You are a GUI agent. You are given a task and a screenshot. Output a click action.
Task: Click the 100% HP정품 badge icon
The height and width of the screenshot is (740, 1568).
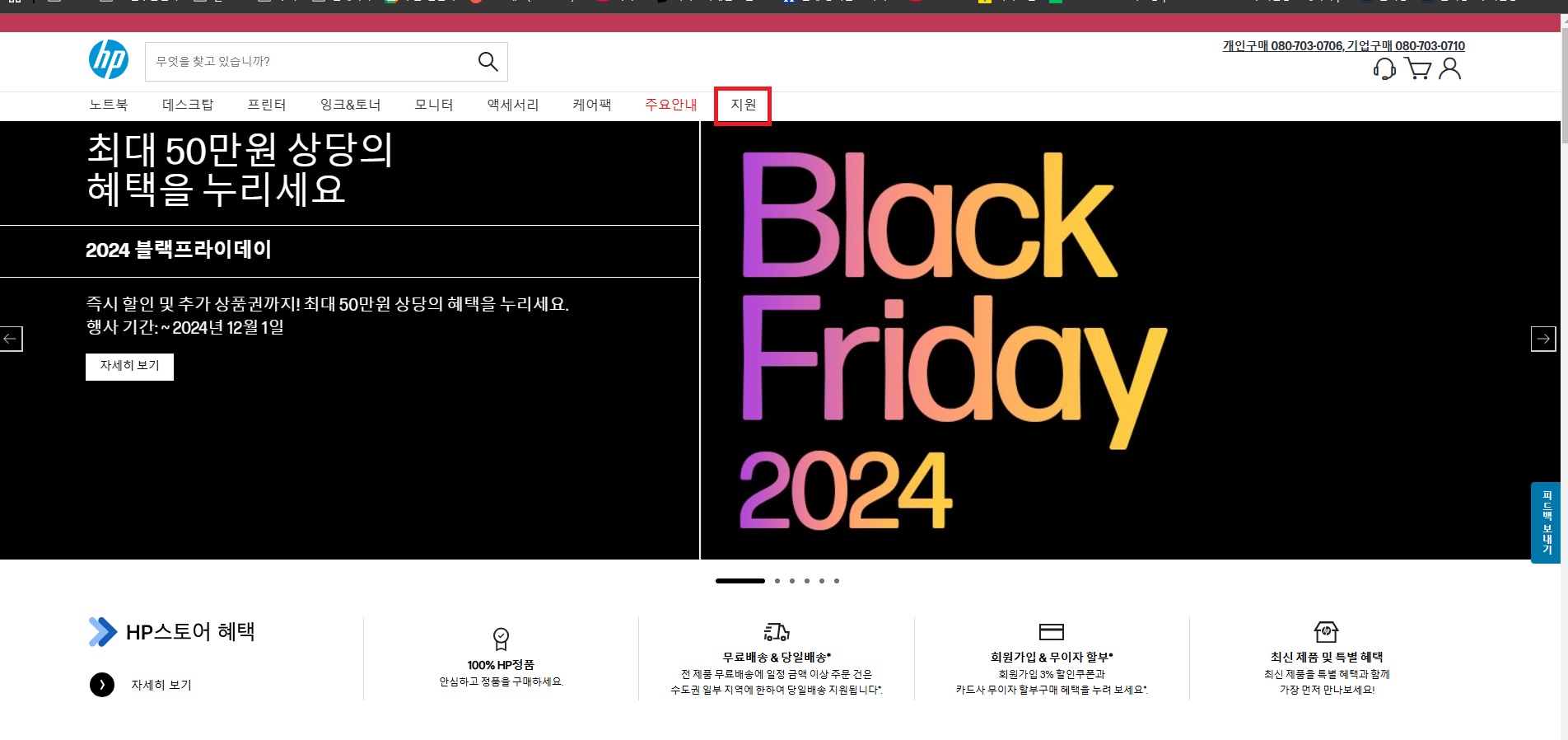[501, 639]
